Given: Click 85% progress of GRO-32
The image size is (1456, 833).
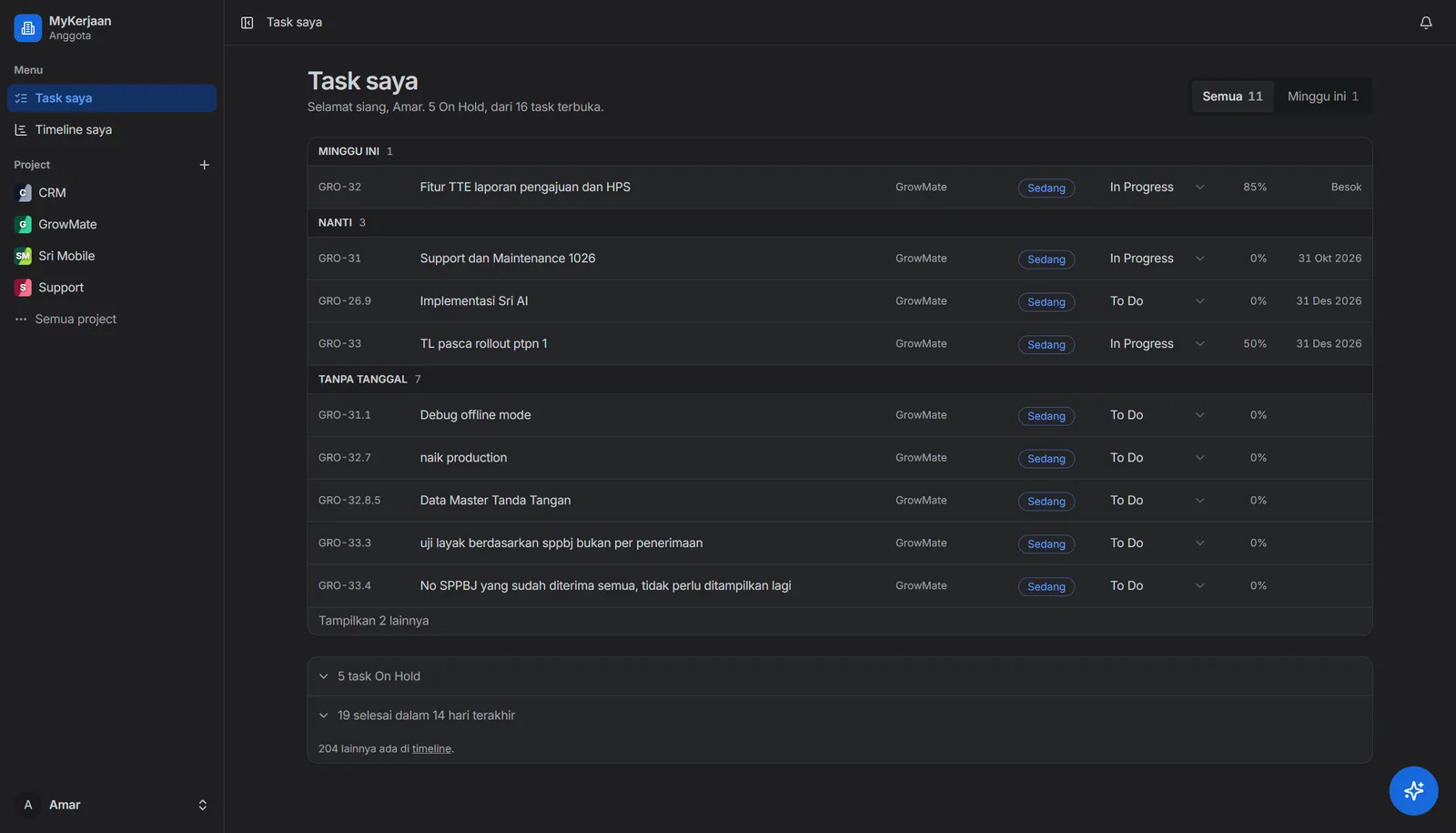Looking at the screenshot, I should 1255,188.
